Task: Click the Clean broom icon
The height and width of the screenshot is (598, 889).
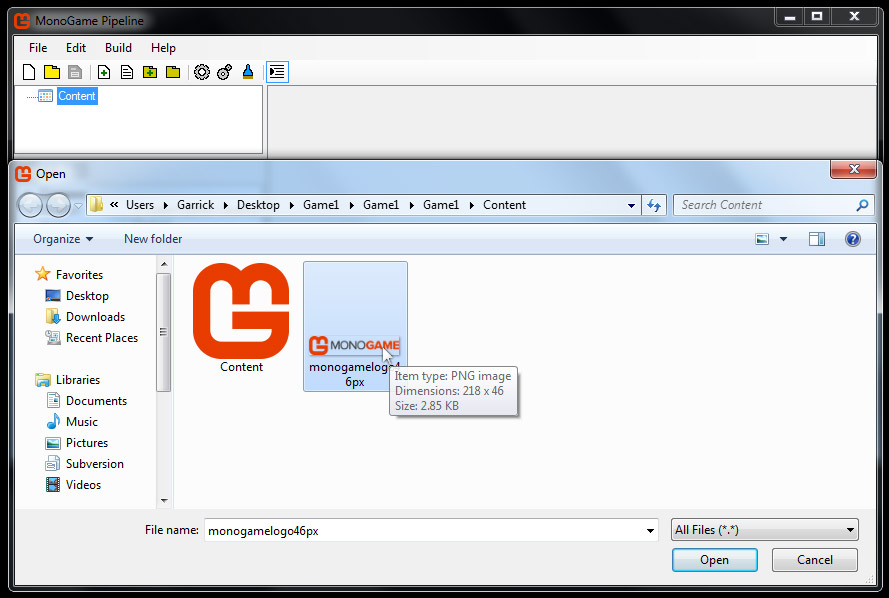Action: pos(248,72)
